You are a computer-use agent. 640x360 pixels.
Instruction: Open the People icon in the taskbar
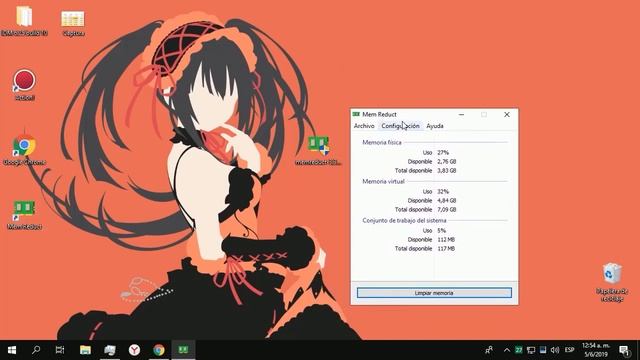pos(489,350)
